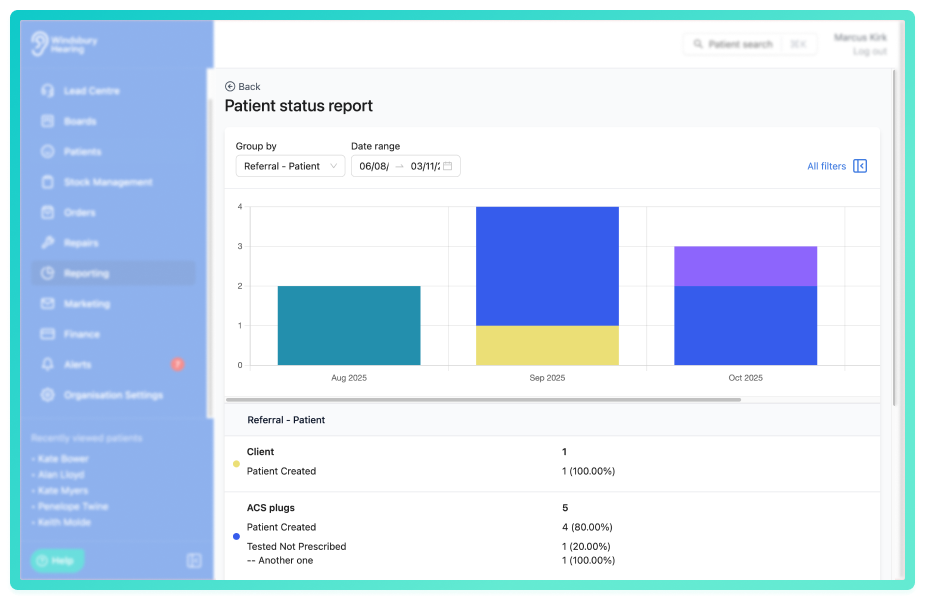Toggle the All filters panel icon

tap(860, 166)
